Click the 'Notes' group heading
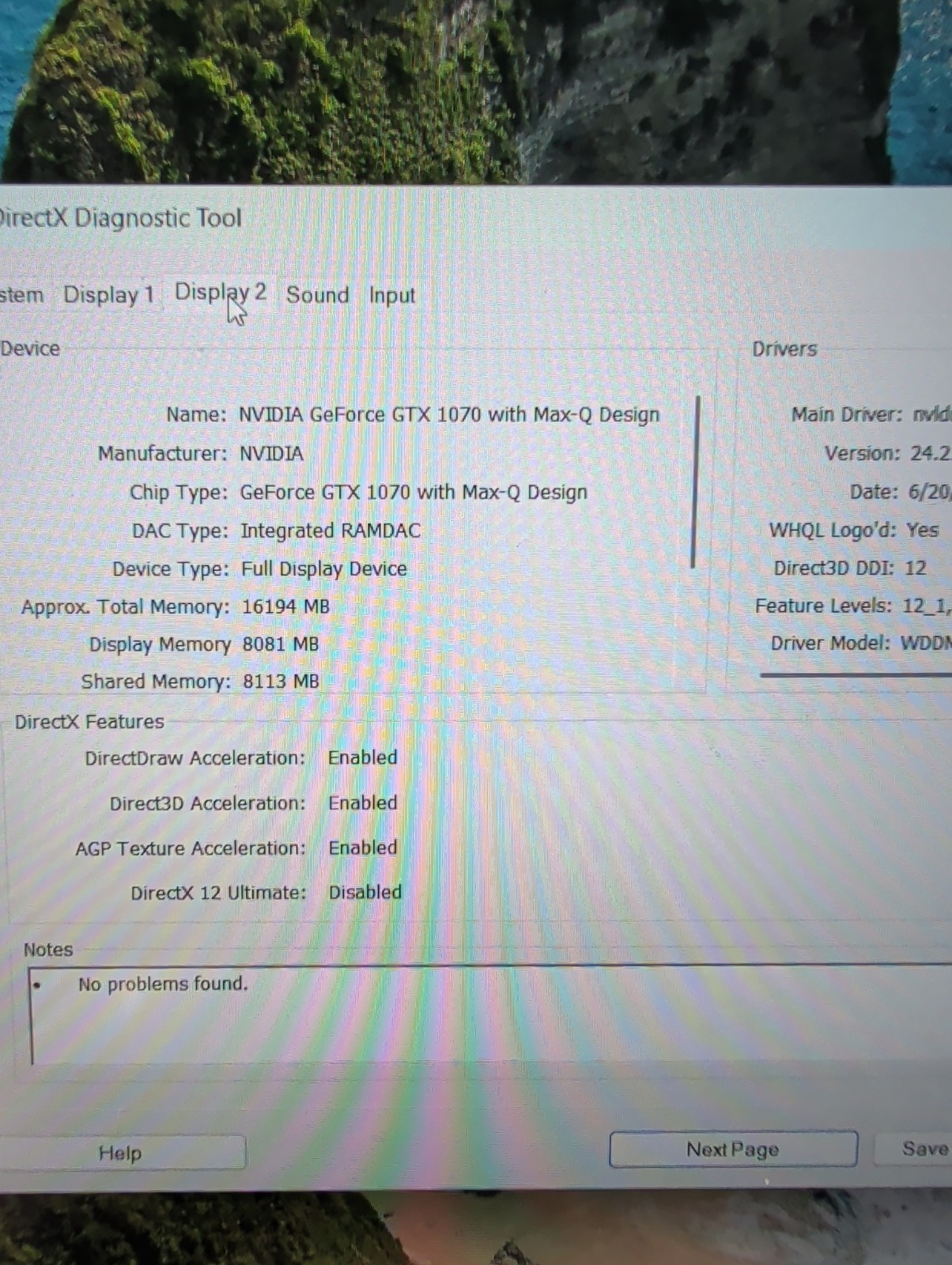The image size is (952, 1265). (48, 950)
